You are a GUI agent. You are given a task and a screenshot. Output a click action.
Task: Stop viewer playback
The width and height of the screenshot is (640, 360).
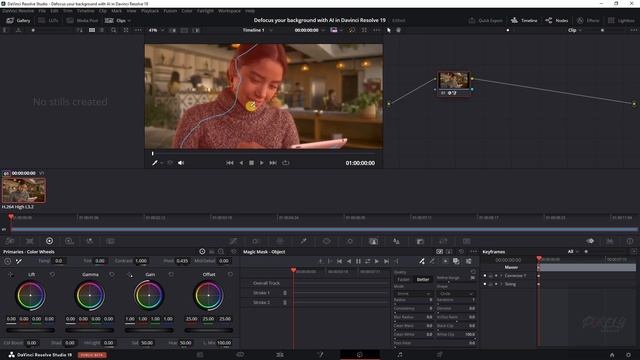pos(251,163)
